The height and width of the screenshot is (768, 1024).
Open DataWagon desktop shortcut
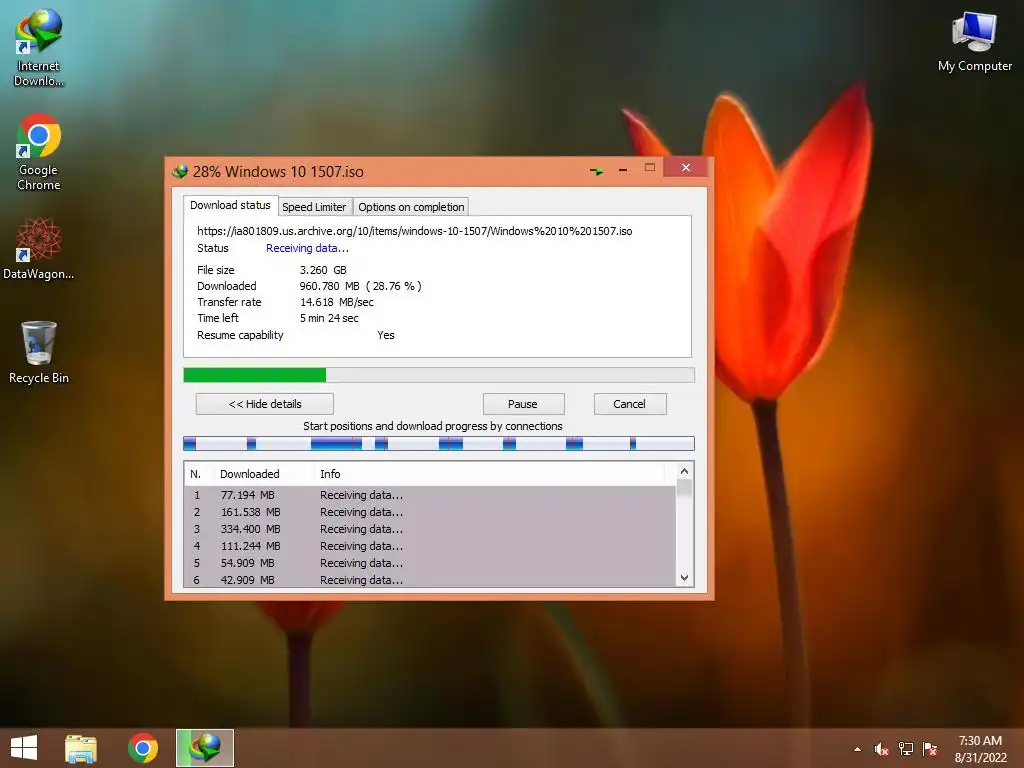click(x=39, y=249)
